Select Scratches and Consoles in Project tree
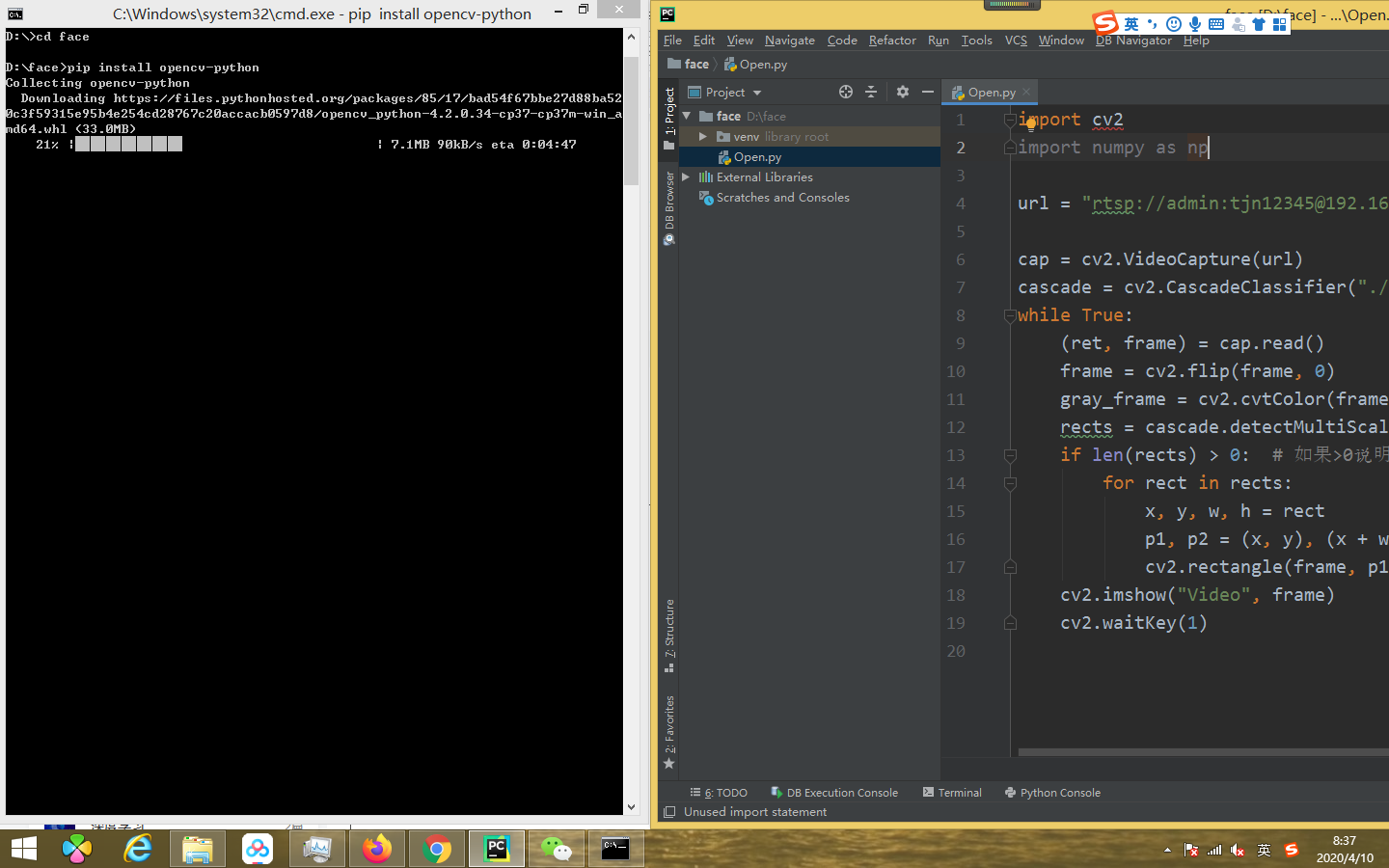 point(783,197)
